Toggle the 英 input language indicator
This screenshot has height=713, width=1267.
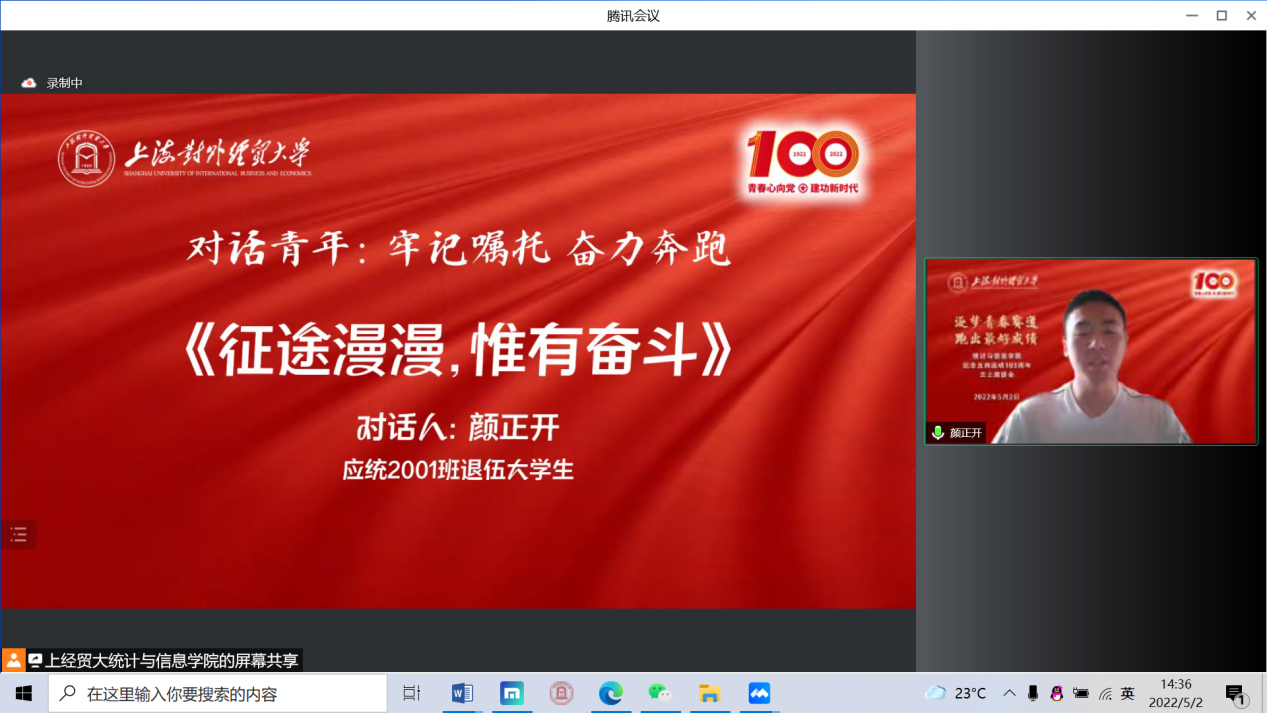coord(1128,693)
